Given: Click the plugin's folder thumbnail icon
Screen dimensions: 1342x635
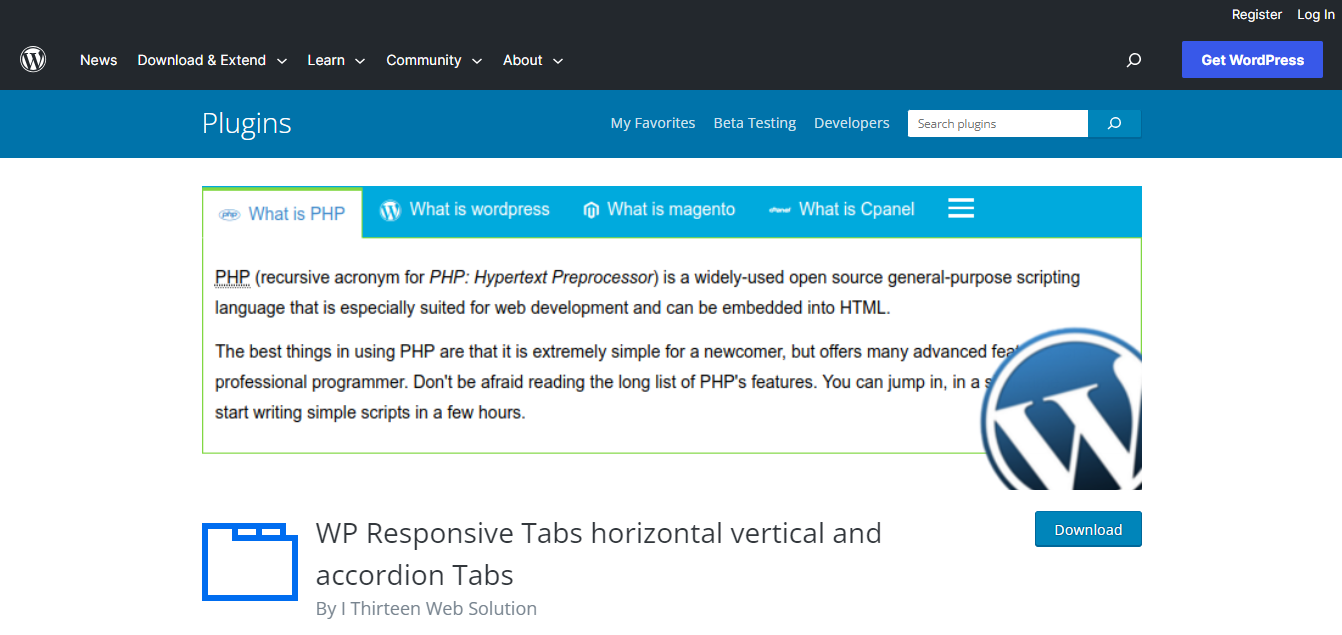Looking at the screenshot, I should click(250, 562).
